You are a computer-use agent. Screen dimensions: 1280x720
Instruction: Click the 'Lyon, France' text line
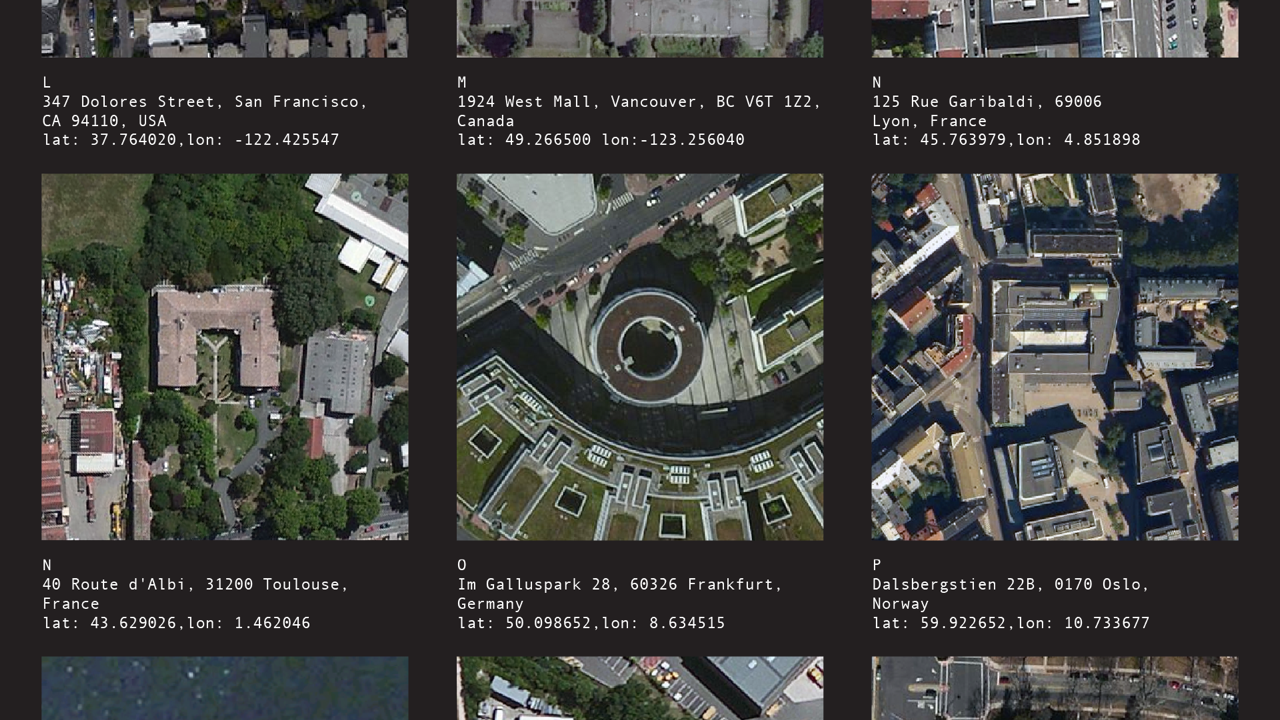[929, 121]
